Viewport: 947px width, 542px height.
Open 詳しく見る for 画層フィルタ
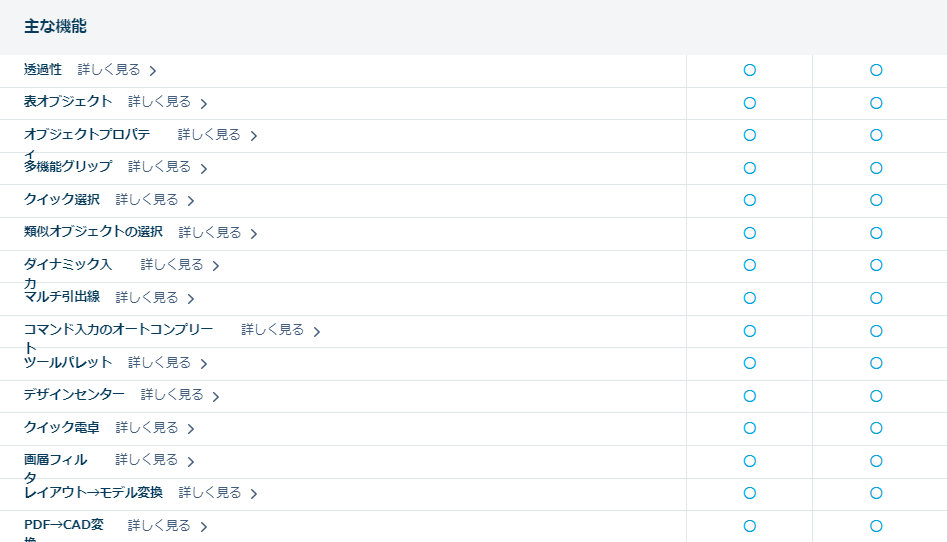tap(146, 459)
